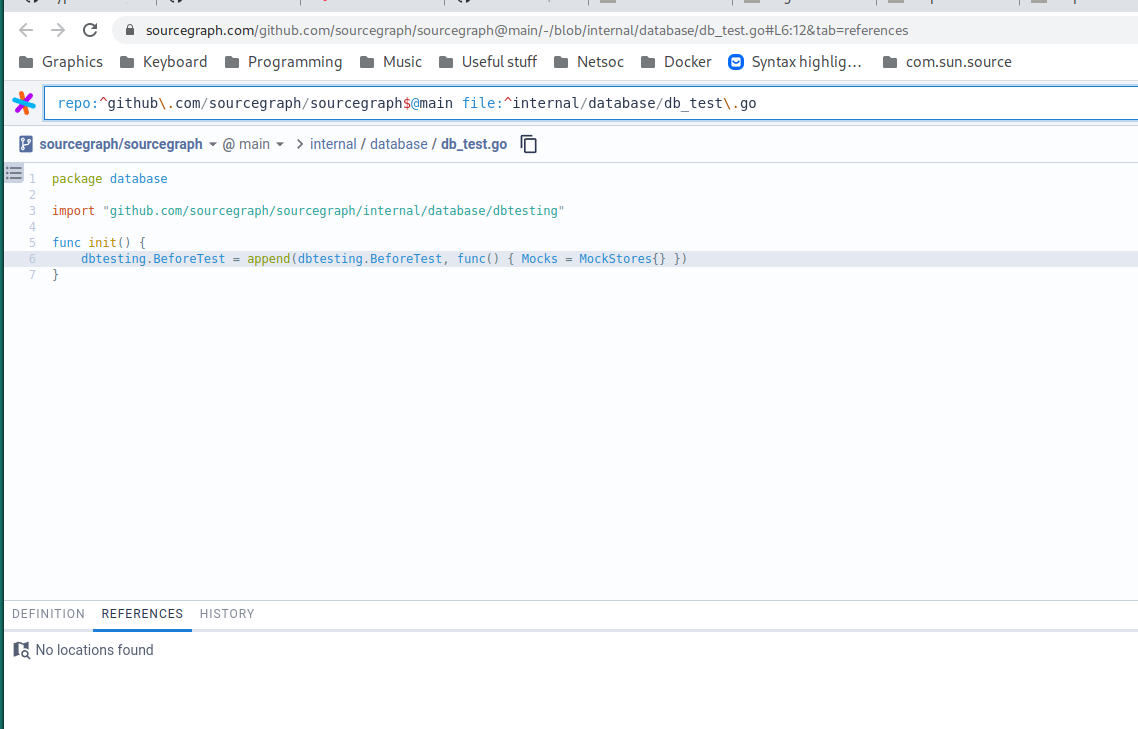Switch to the DEFINITION tab
This screenshot has width=1138, height=729.
49,614
